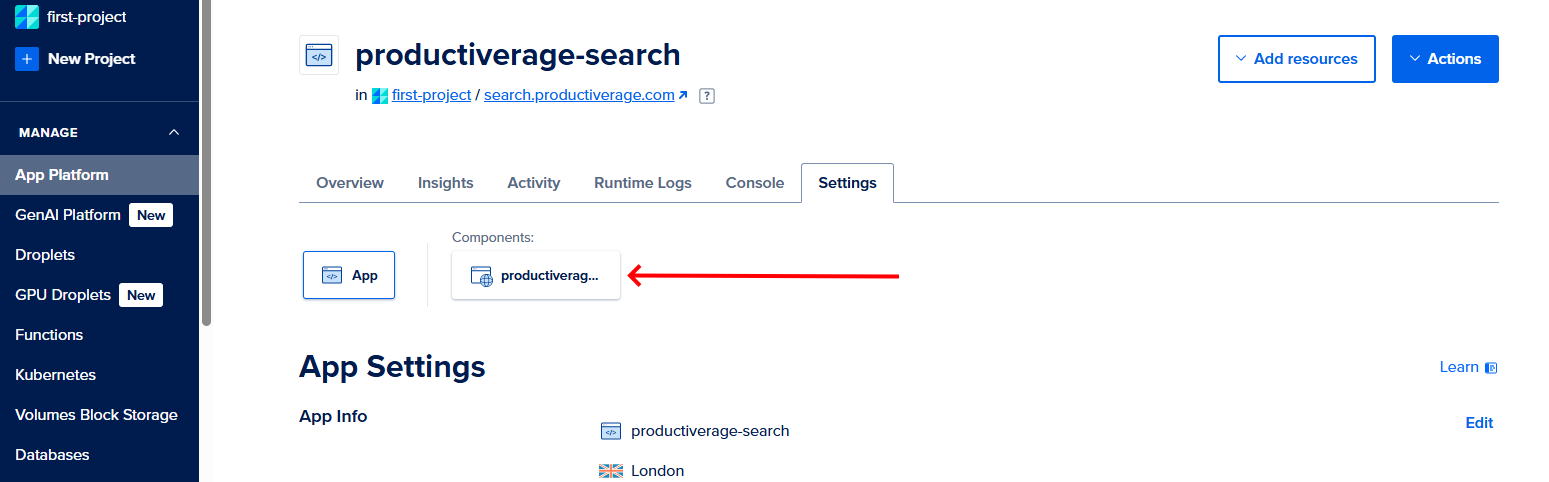The height and width of the screenshot is (482, 1549).
Task: Open the first-project breadcrumb link
Action: (x=429, y=96)
